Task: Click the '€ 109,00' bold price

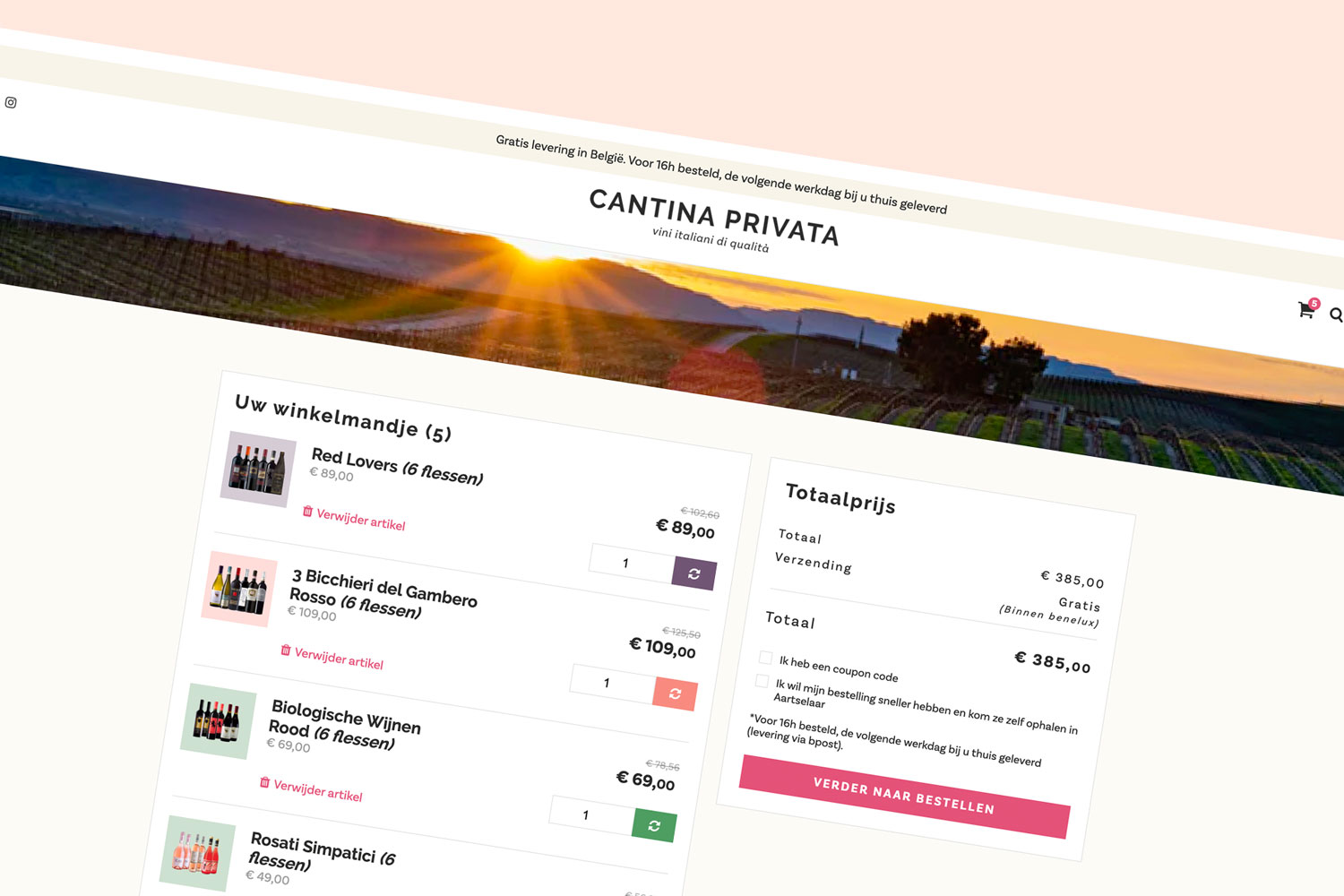Action: [x=663, y=647]
